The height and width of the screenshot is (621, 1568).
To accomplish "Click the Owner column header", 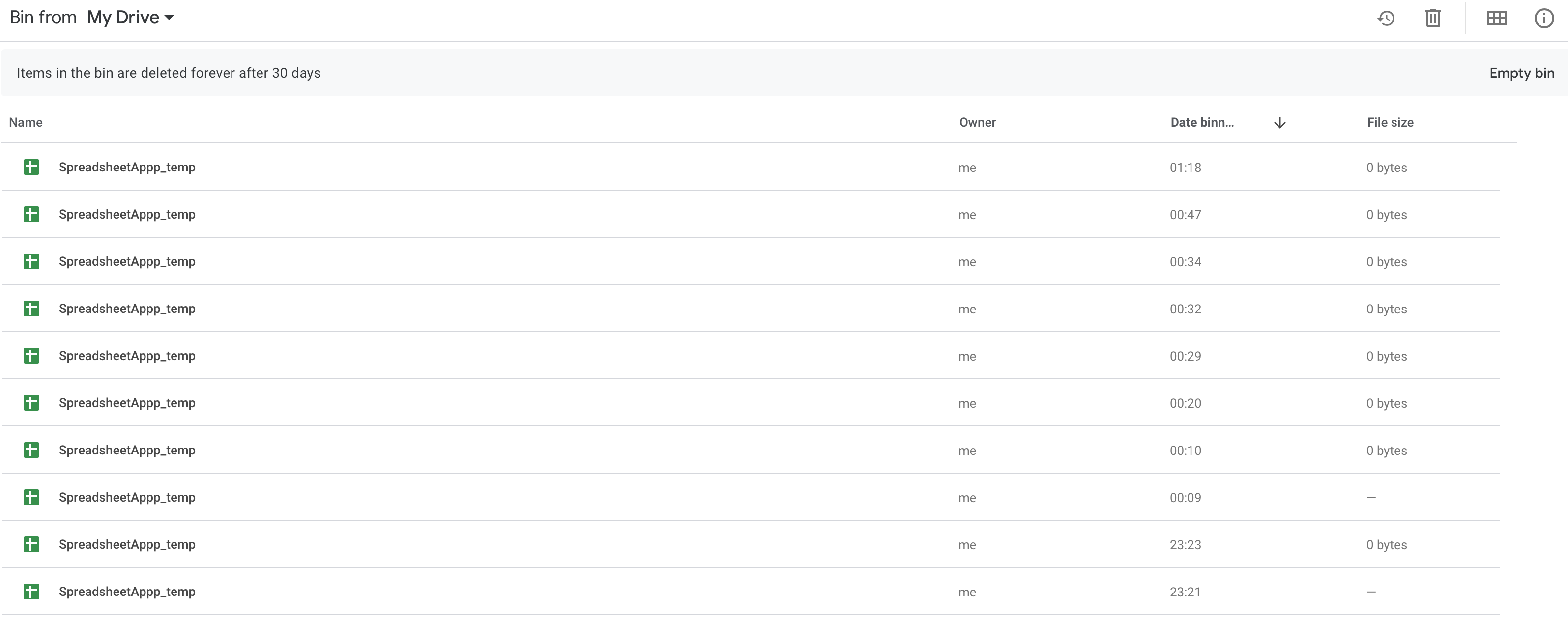I will 977,123.
